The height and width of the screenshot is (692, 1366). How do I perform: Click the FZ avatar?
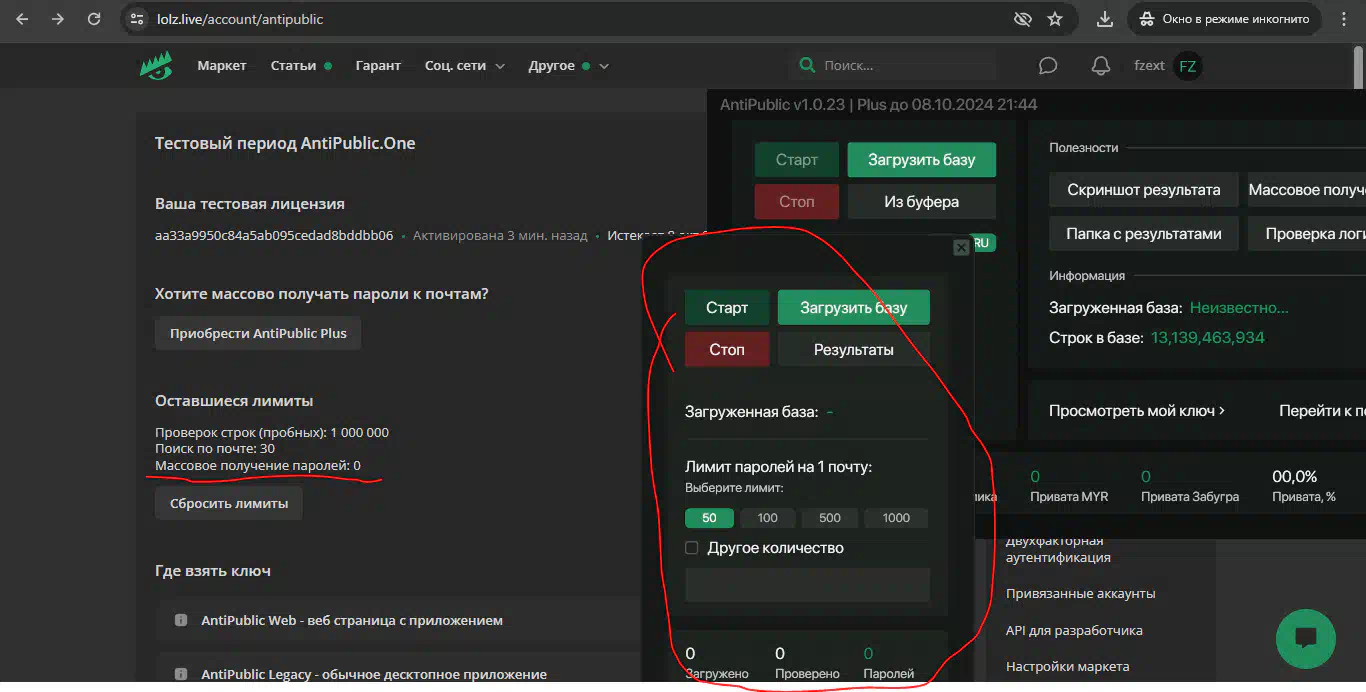click(x=1187, y=66)
